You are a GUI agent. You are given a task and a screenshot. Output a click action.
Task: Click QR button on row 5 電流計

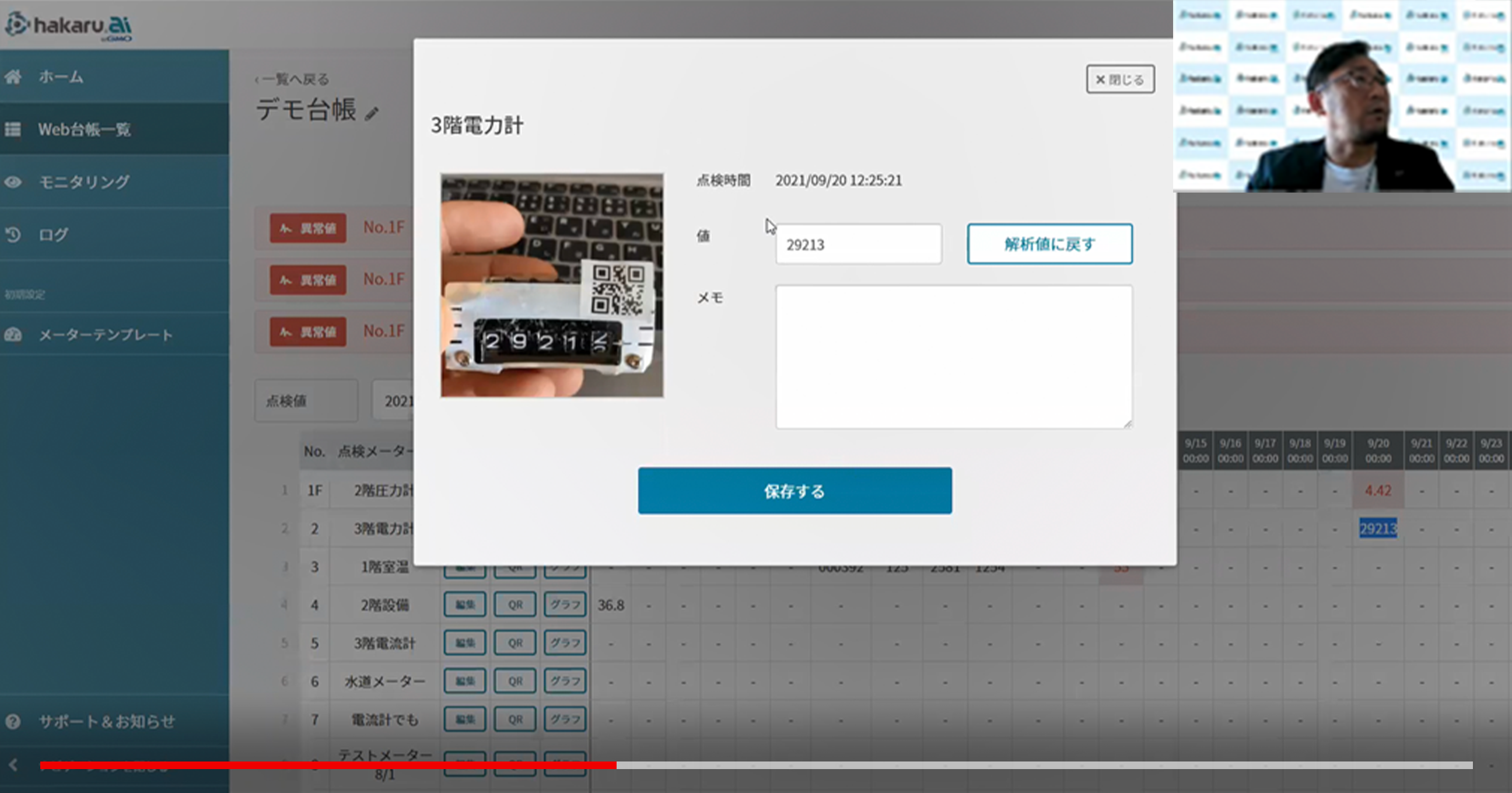tap(515, 642)
